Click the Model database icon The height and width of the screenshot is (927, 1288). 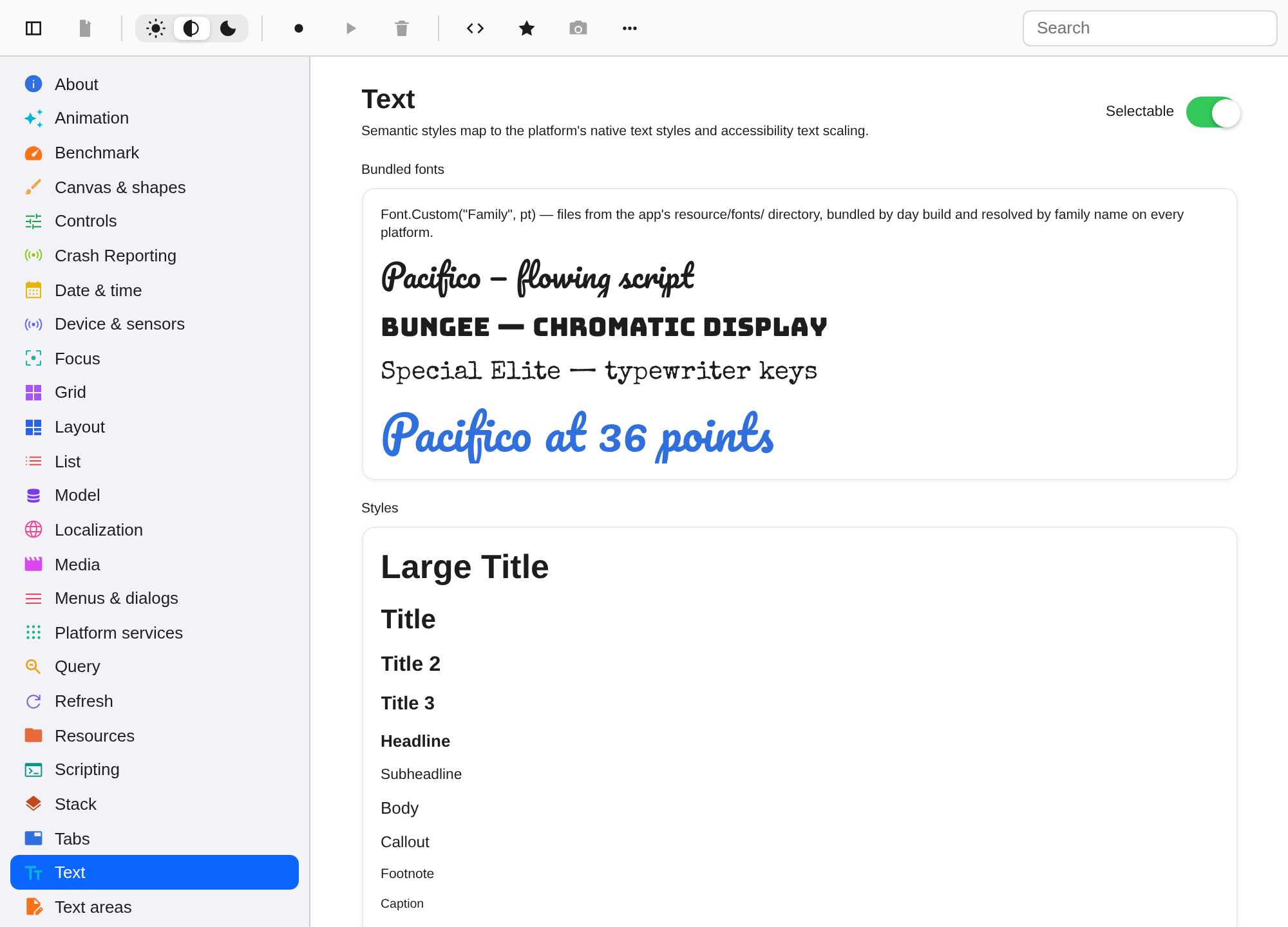(x=33, y=496)
